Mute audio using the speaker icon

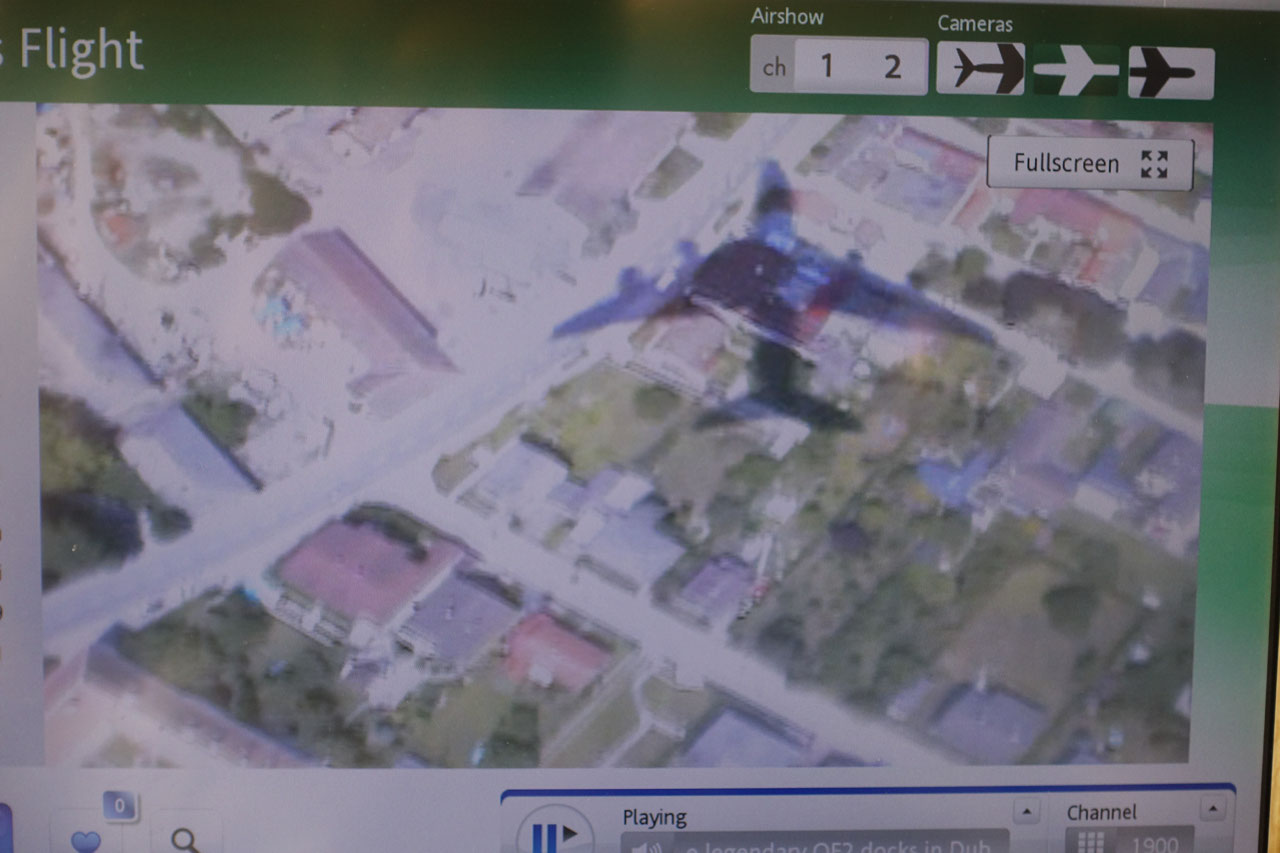645,845
